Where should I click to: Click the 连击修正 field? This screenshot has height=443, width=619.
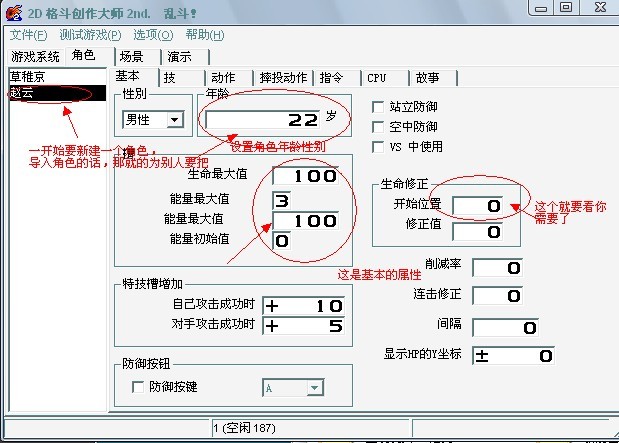[497, 296]
